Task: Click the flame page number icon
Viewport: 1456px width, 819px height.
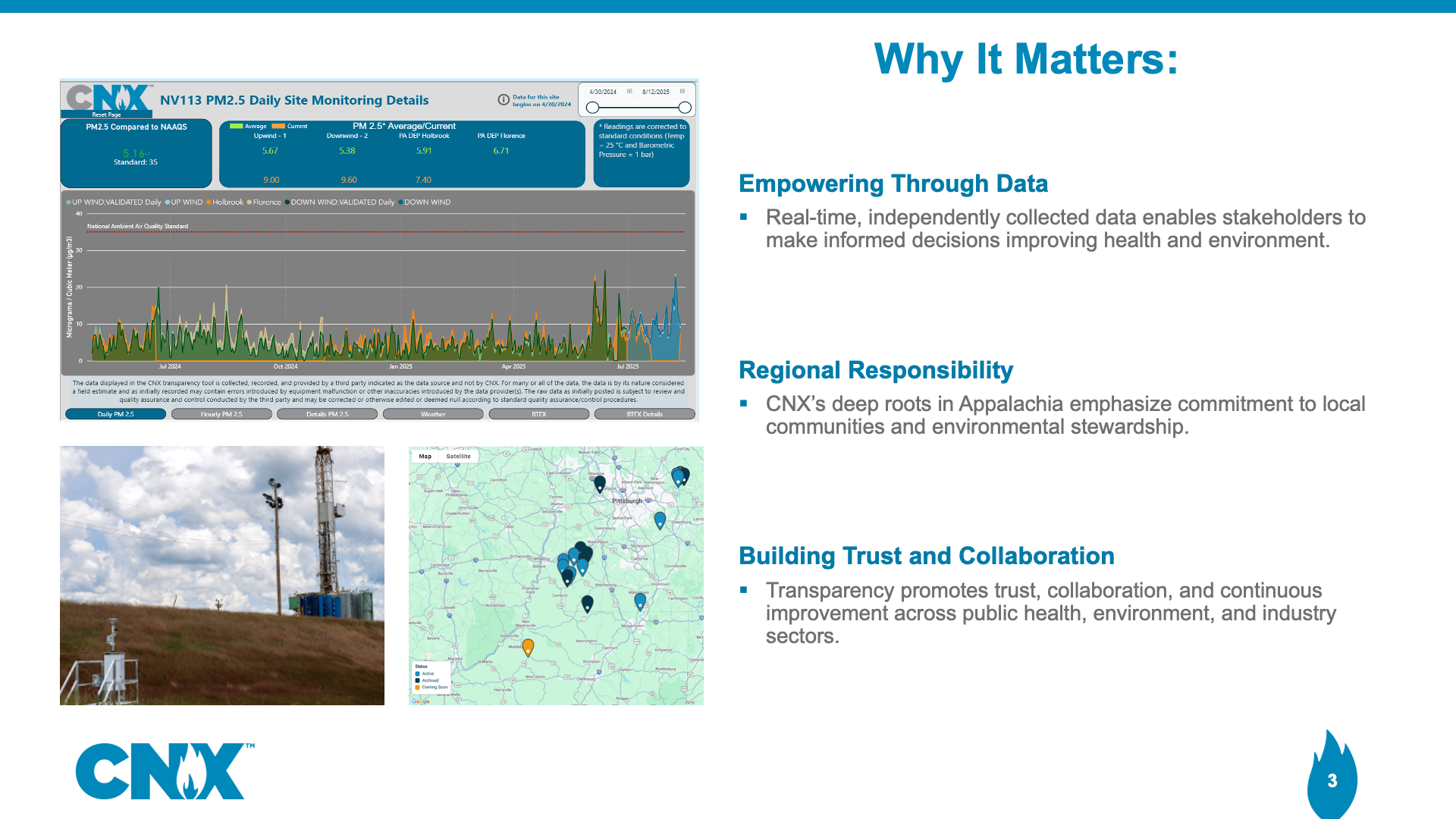Action: (x=1332, y=780)
